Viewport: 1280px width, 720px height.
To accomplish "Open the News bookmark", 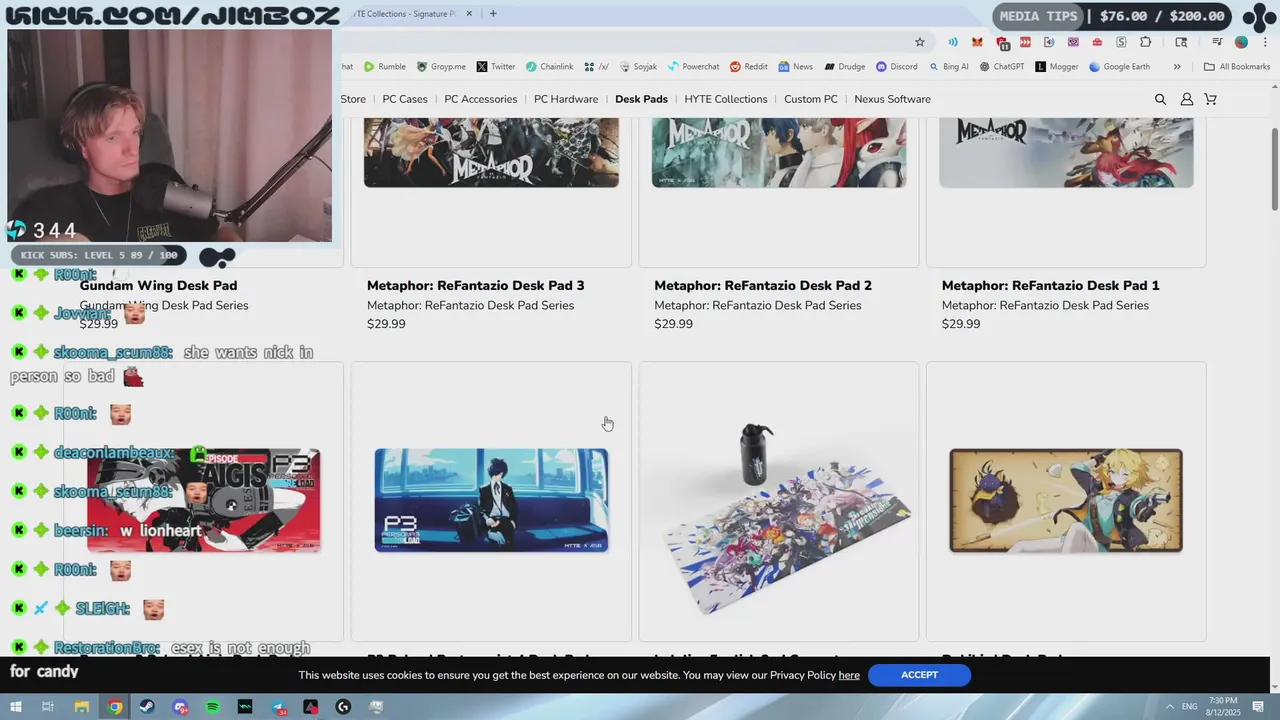I will coord(796,67).
